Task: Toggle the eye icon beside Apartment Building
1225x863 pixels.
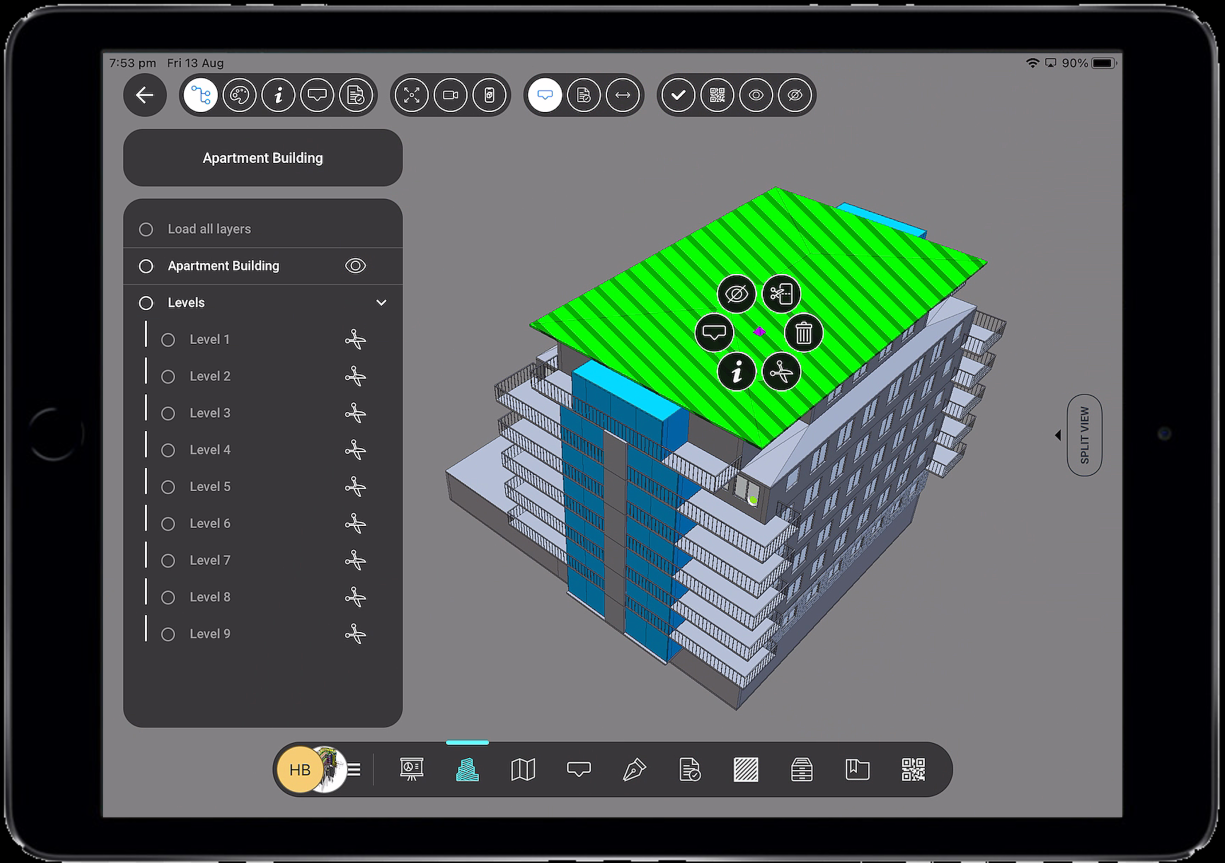Action: 355,266
